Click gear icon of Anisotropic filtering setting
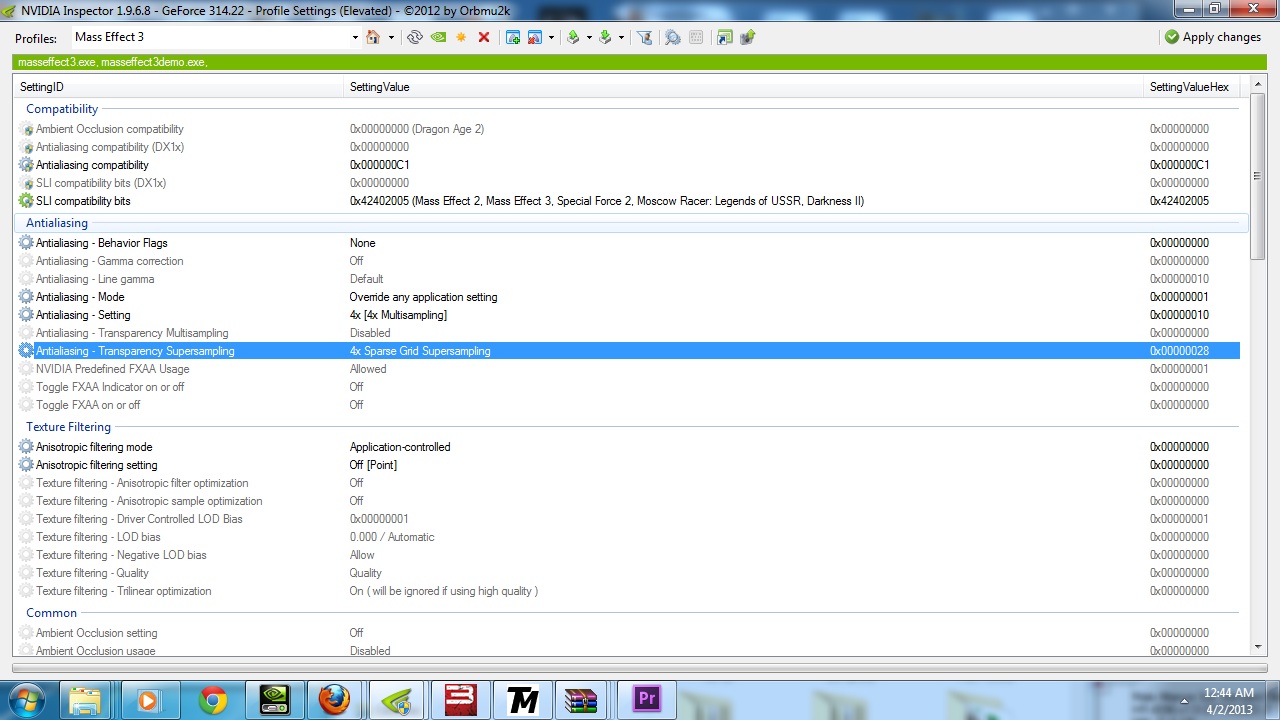The width and height of the screenshot is (1280, 720). (x=26, y=465)
